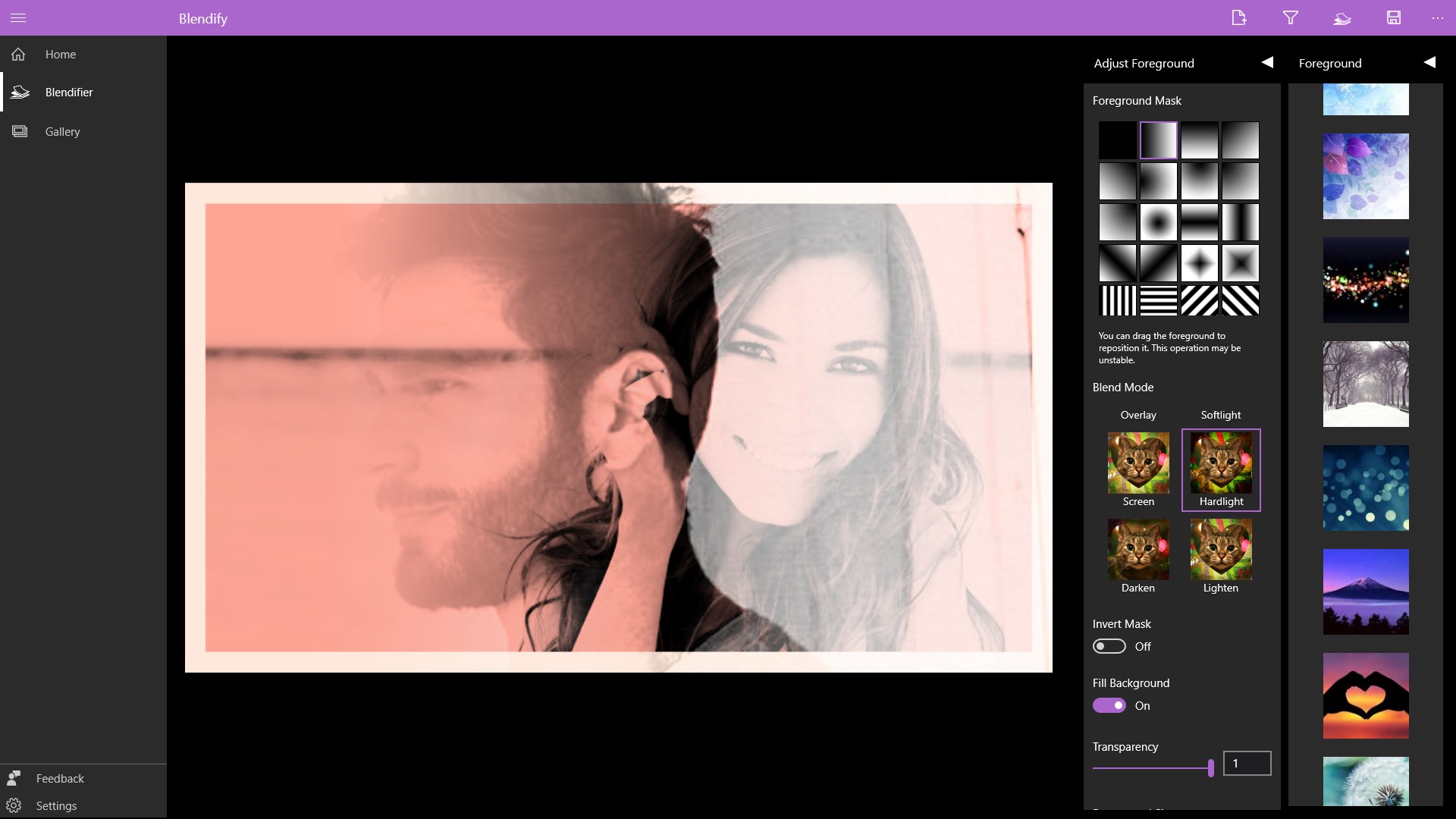Open the filter funnel icon

coord(1290,17)
